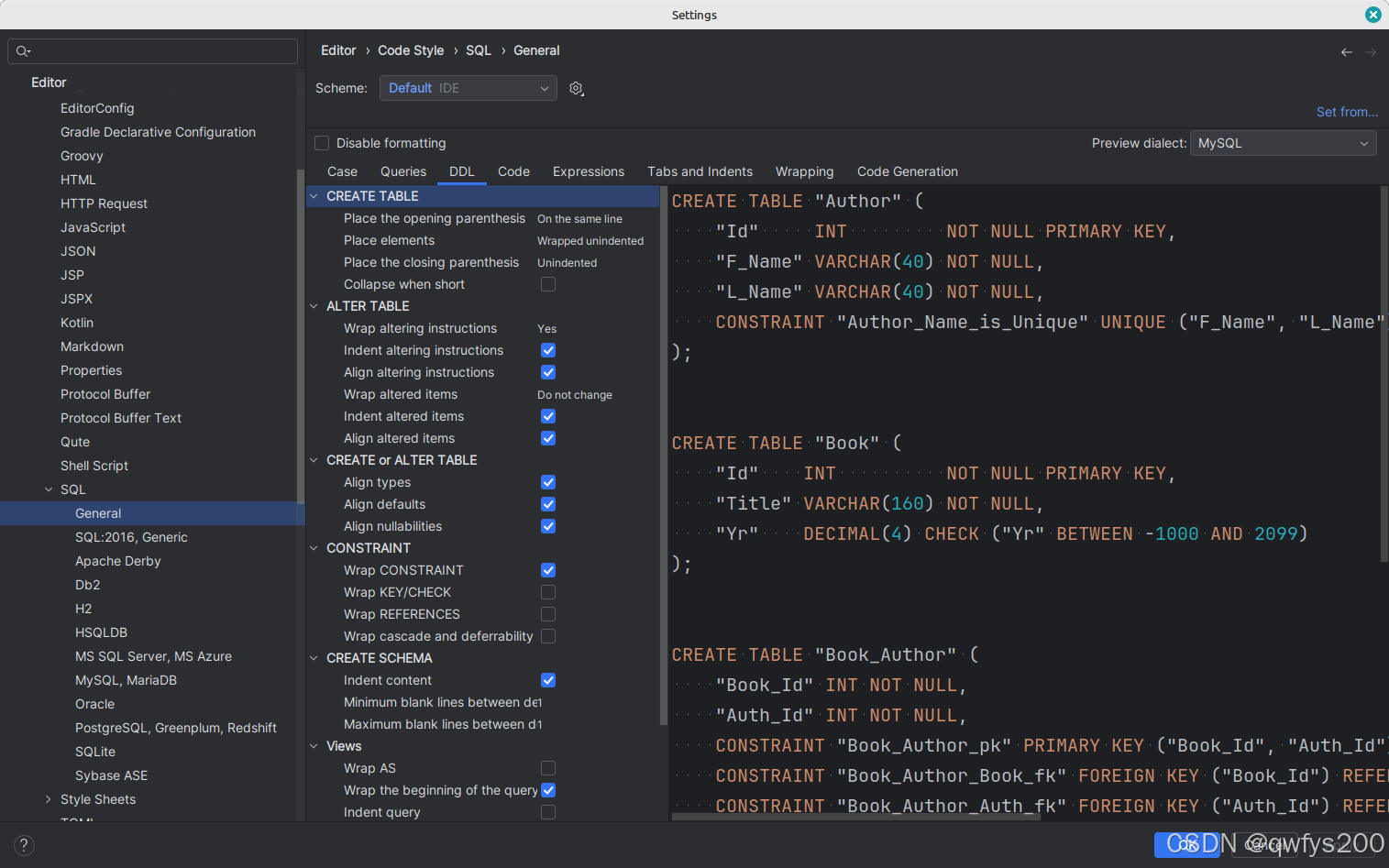Enable the Disable formatting checkbox
The width and height of the screenshot is (1389, 868).
tap(322, 143)
